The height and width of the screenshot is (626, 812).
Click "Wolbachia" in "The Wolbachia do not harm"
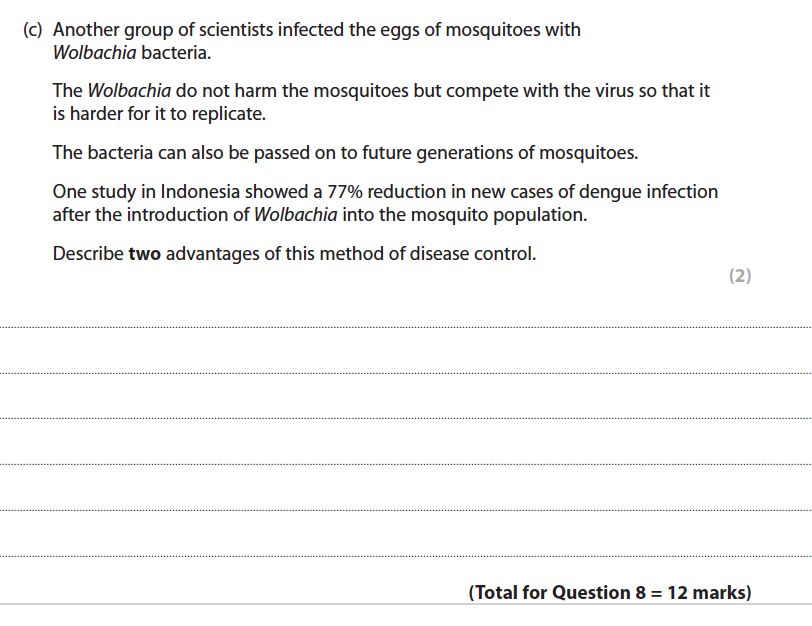click(129, 91)
